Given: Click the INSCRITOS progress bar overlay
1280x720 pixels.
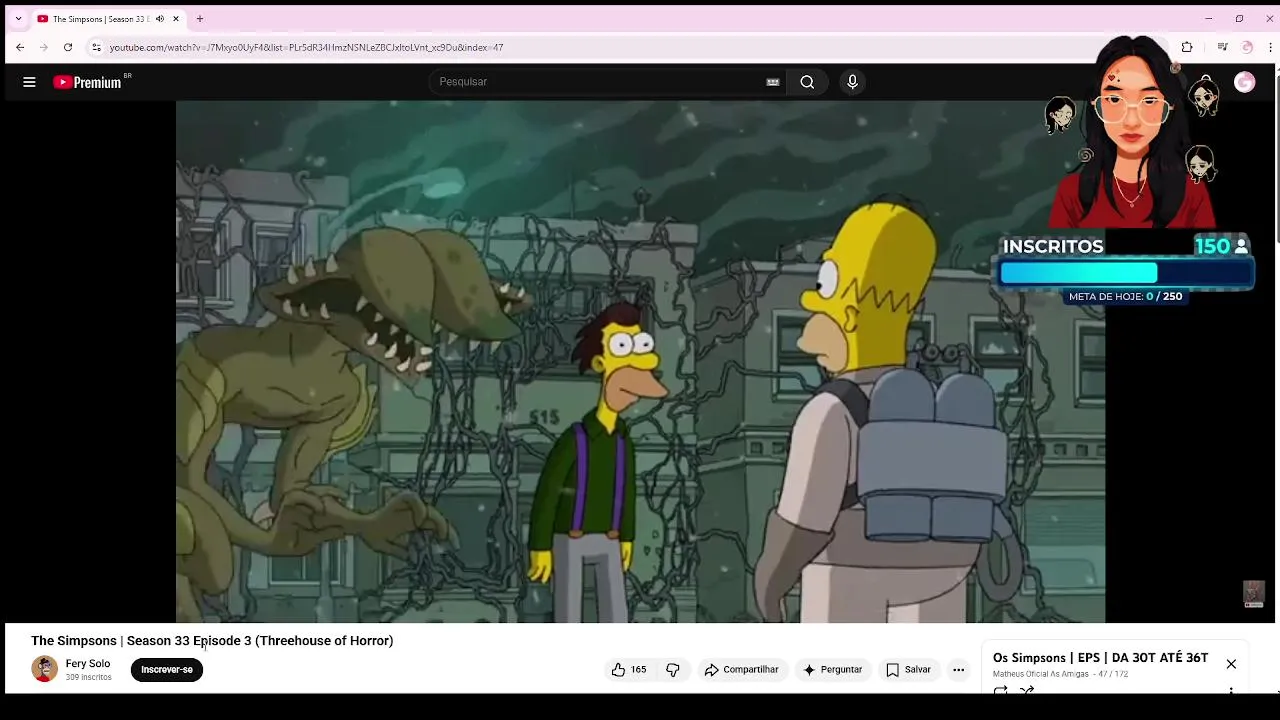Looking at the screenshot, I should click(1126, 273).
